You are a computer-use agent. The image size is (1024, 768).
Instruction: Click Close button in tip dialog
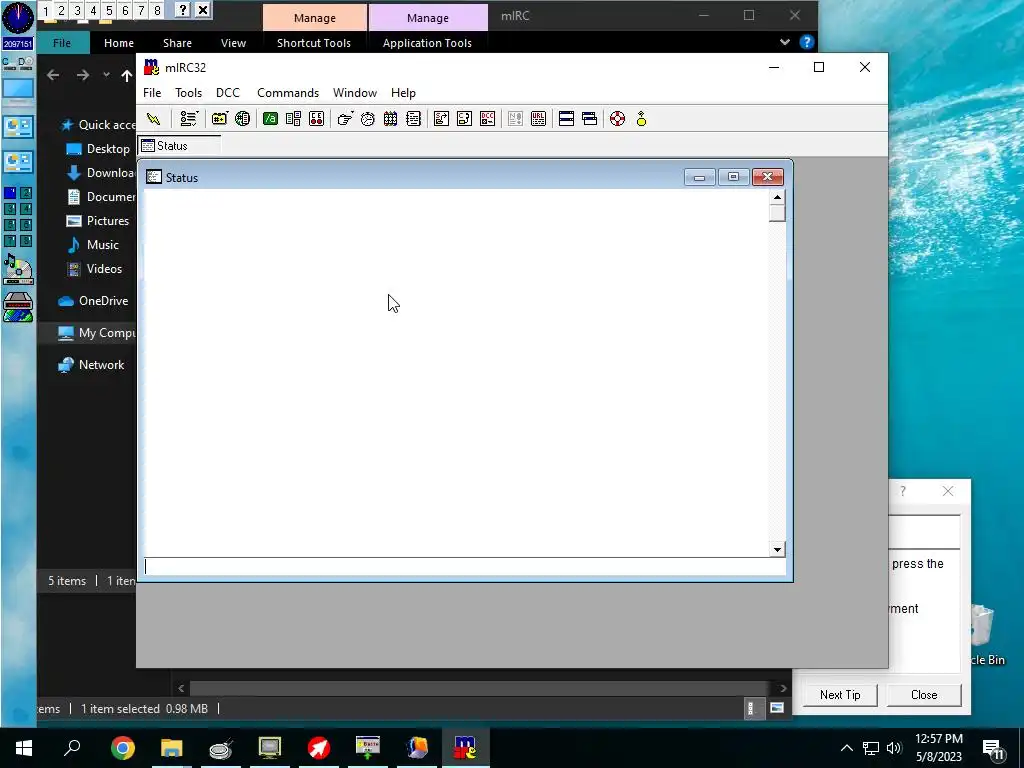coord(923,695)
